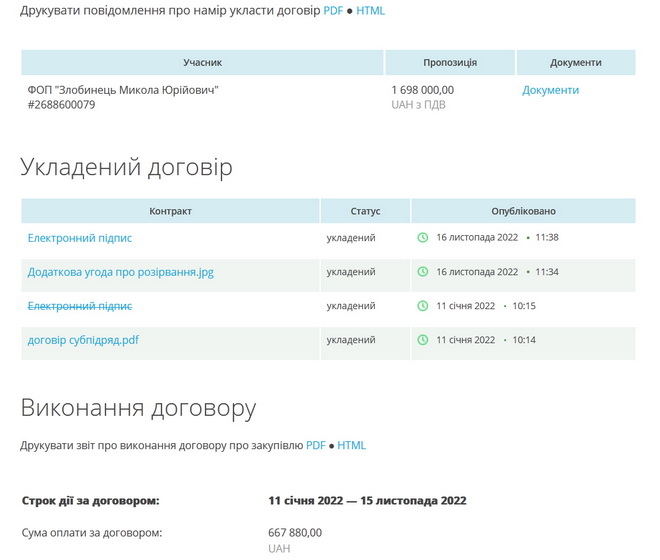Open Додаткова угода про розірвання.jpg file
This screenshot has width=660, height=560.
(120, 272)
